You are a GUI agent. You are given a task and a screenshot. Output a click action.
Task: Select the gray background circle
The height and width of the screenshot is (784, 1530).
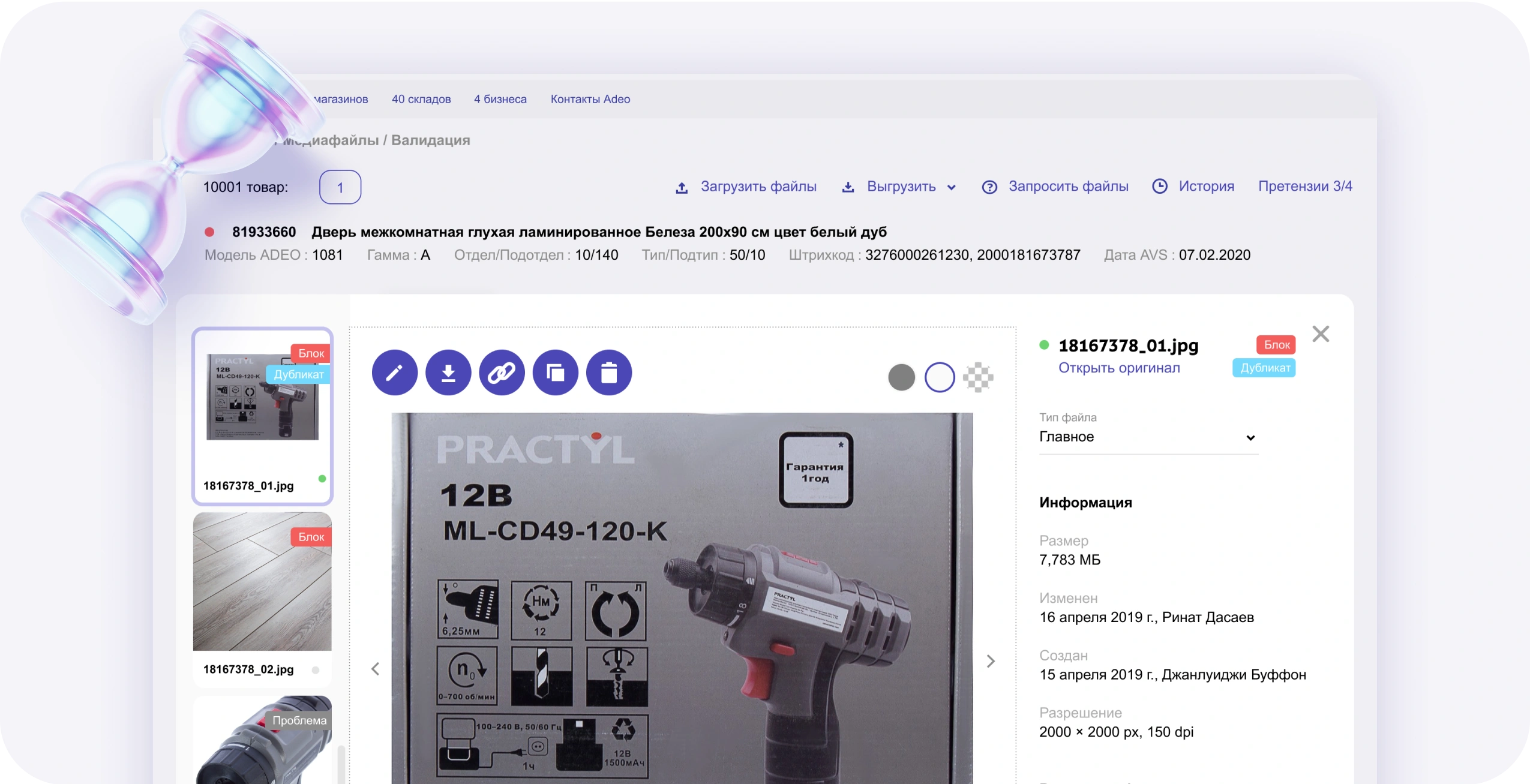pos(901,377)
